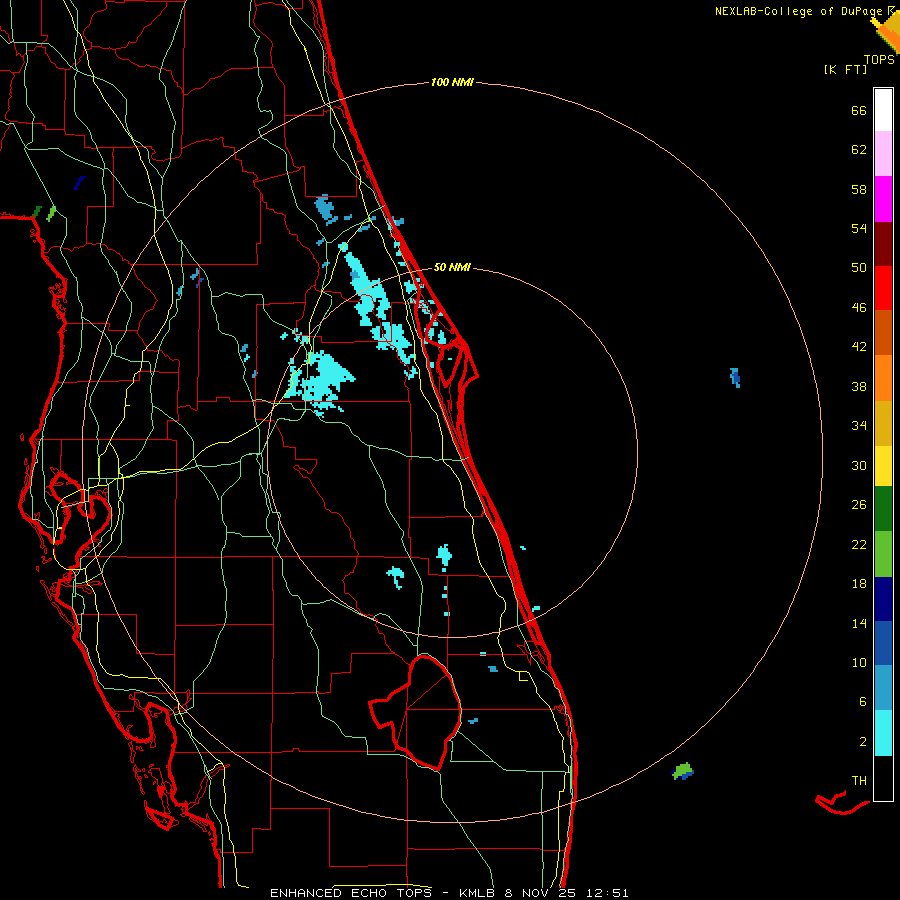This screenshot has height=900, width=900.
Task: Click the '50' legend value
Action: (859, 268)
